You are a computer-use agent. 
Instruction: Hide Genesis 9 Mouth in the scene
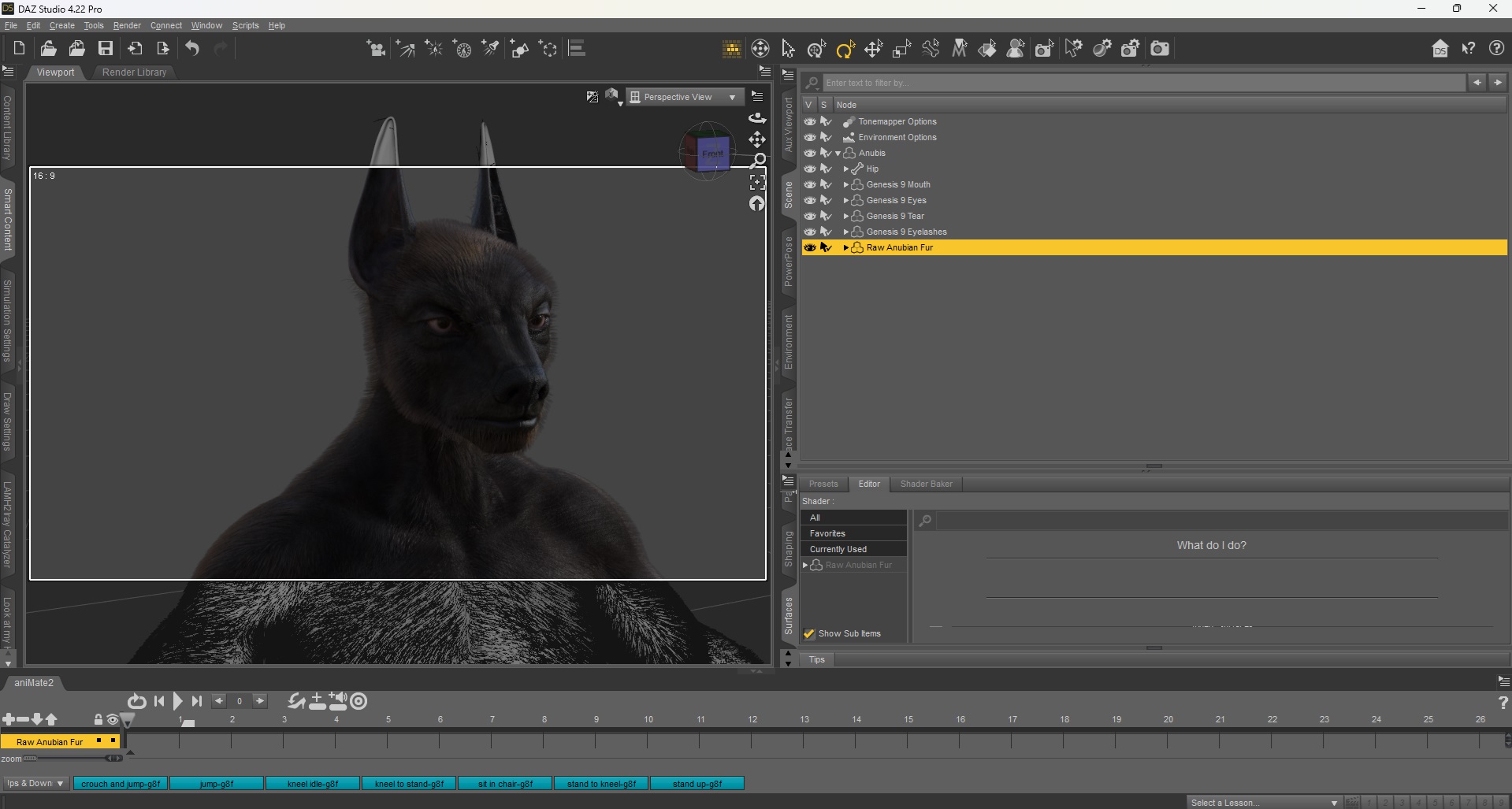tap(810, 184)
